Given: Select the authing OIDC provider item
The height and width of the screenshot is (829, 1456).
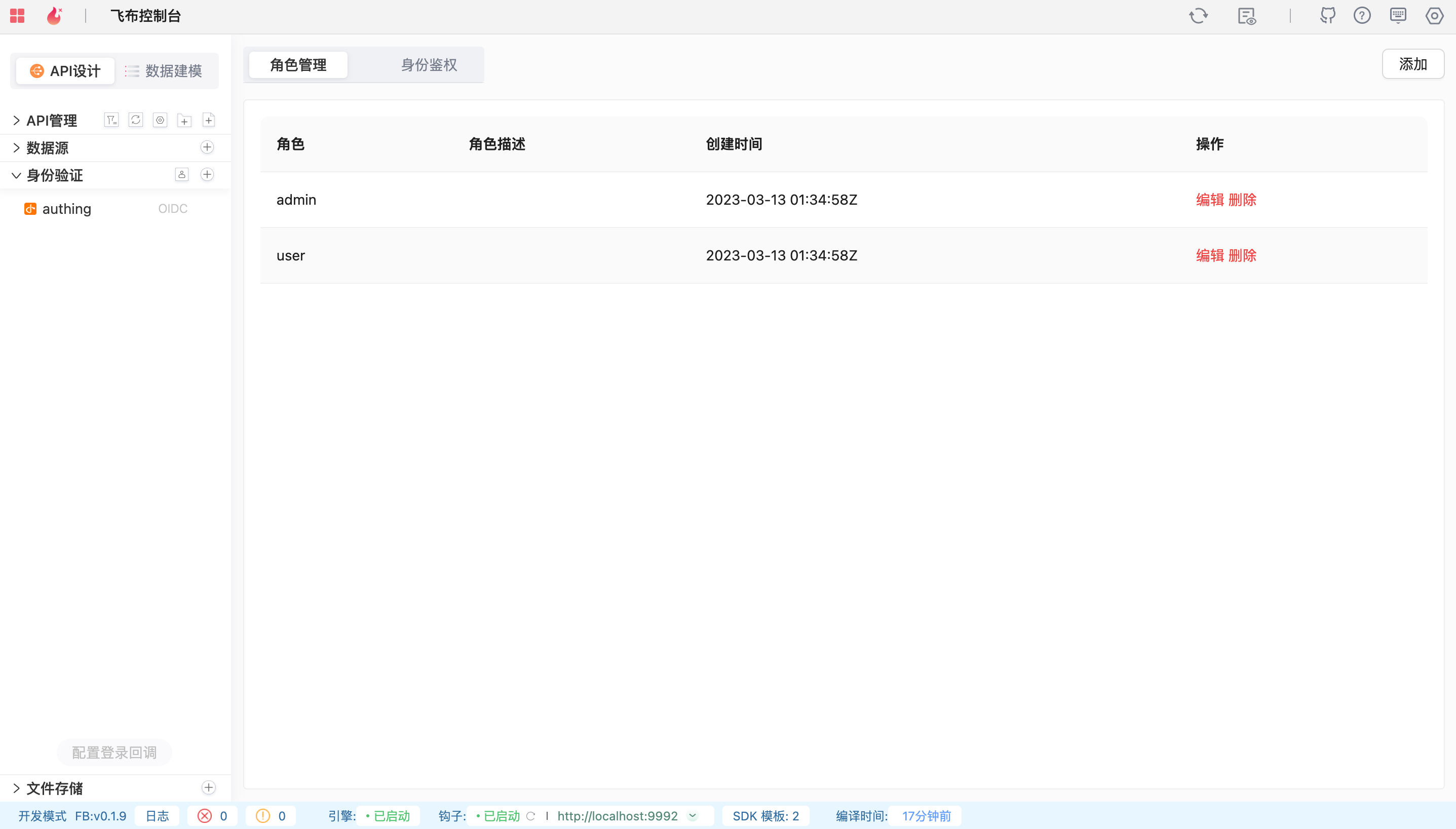Looking at the screenshot, I should point(66,209).
